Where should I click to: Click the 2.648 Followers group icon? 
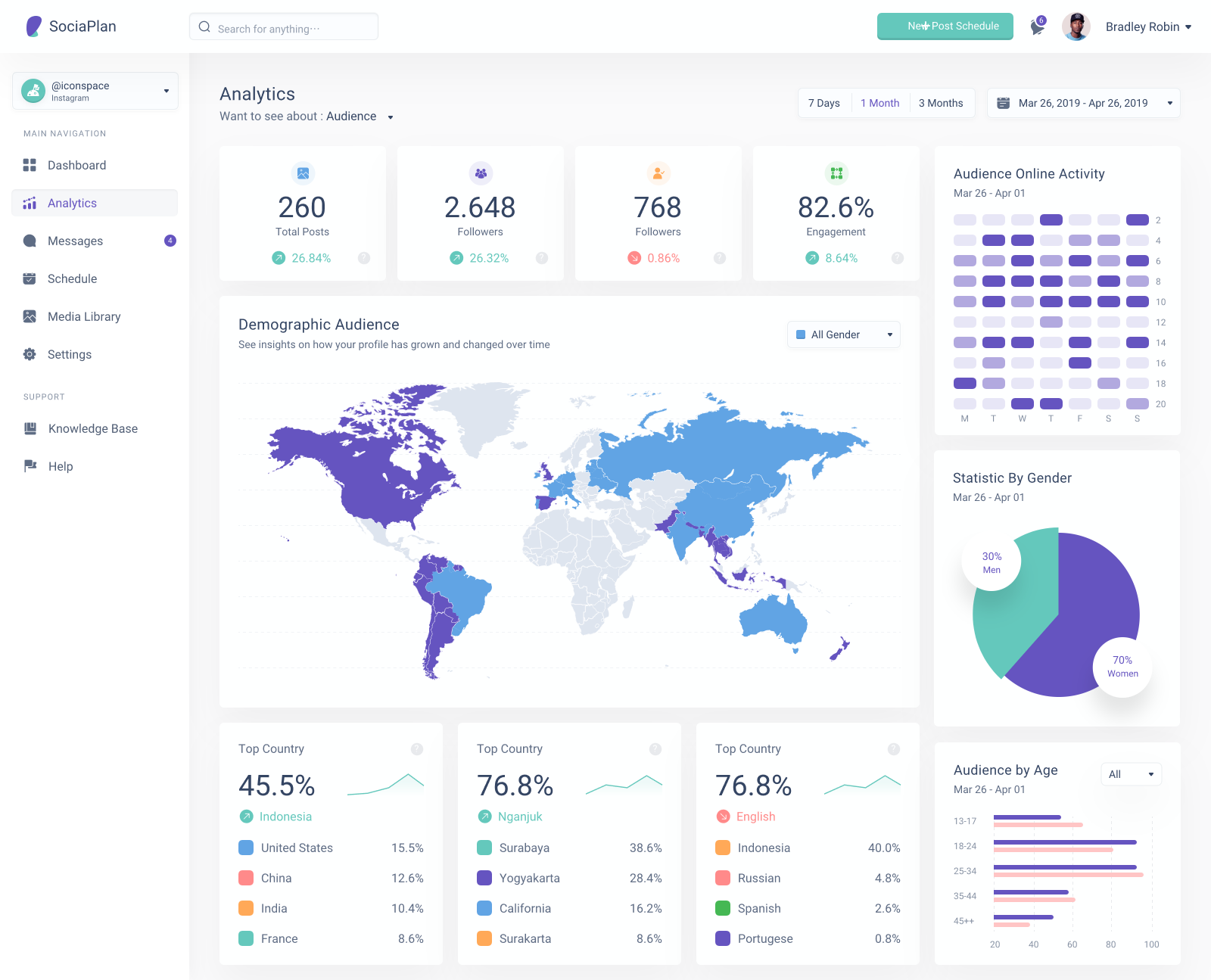[481, 173]
